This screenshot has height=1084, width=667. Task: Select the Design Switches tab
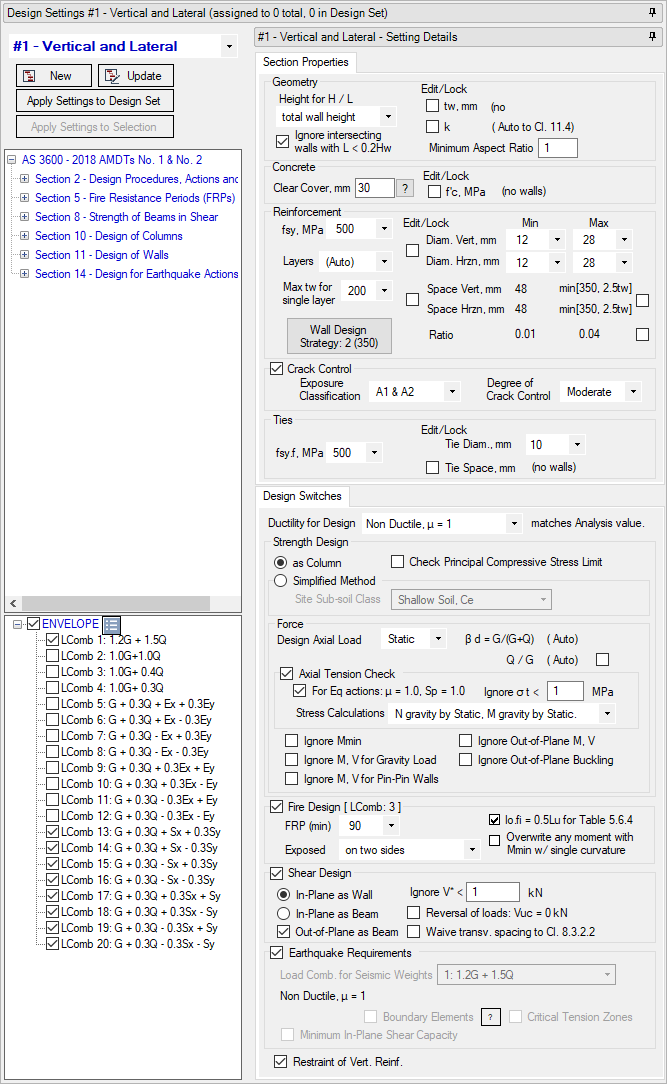click(x=304, y=496)
